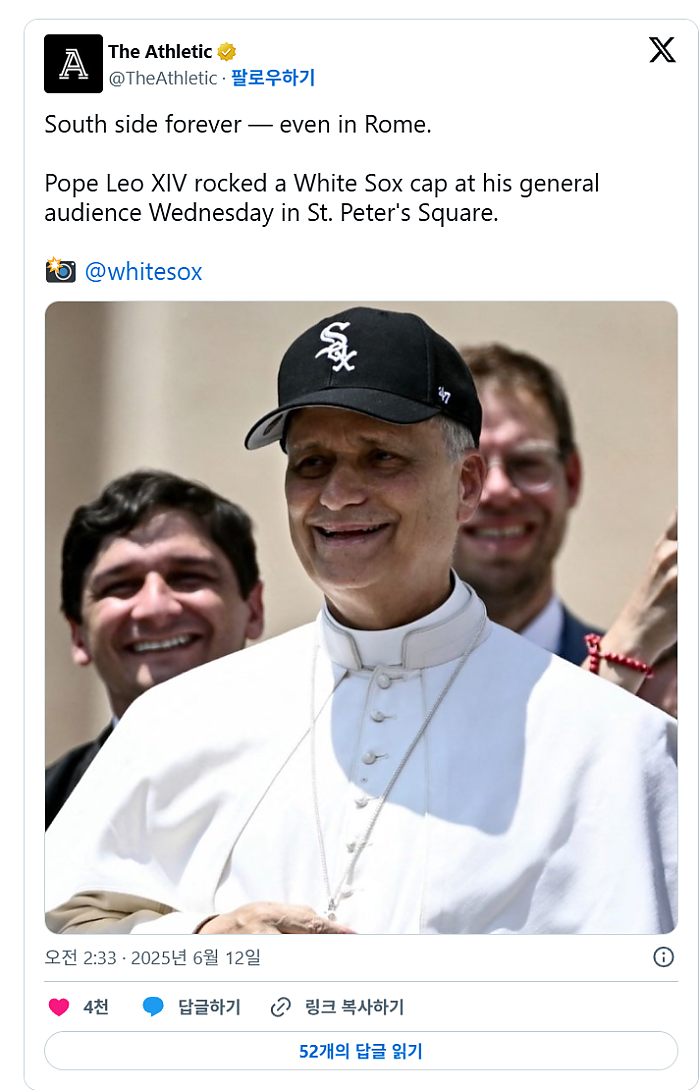
Task: Open the White Sox cap photo
Action: pos(361,617)
